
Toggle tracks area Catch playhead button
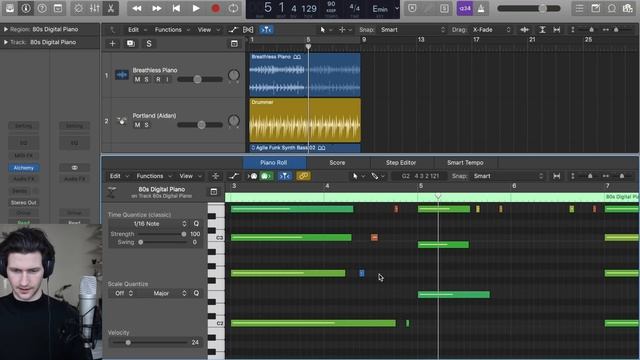[x=266, y=29]
